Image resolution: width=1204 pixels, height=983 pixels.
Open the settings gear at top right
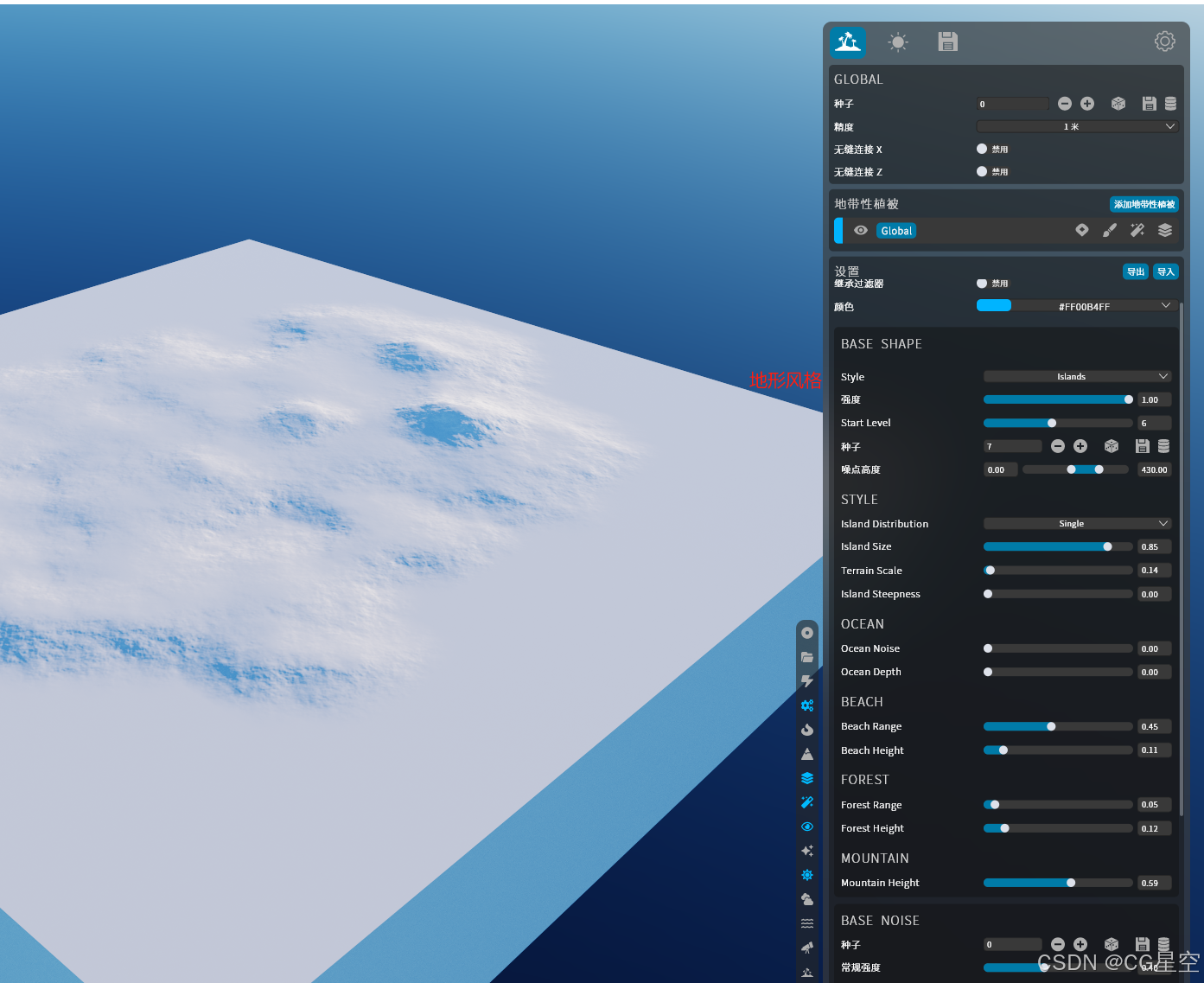[1164, 41]
